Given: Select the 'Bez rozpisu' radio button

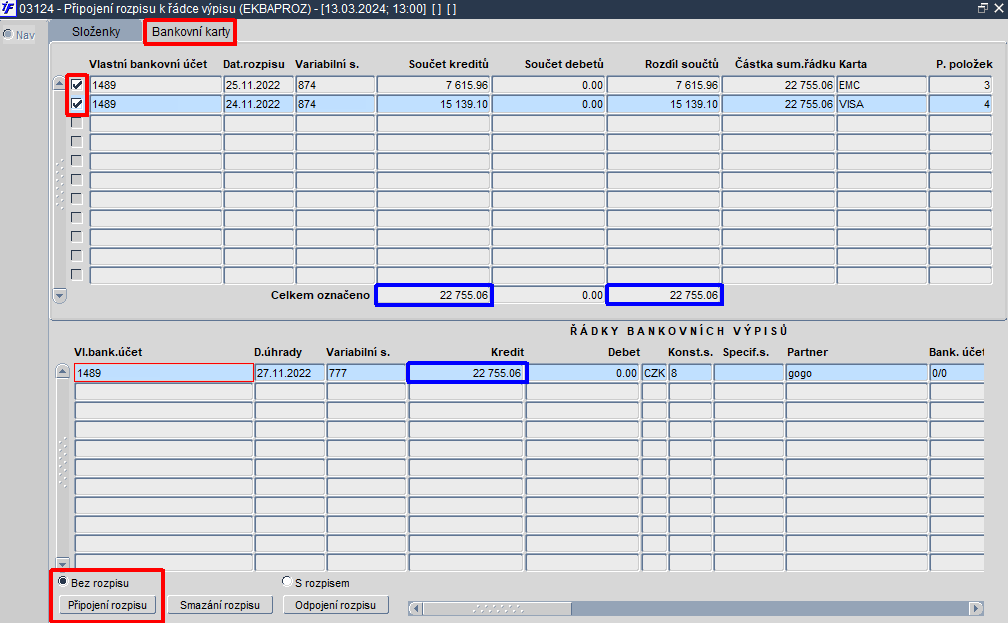Looking at the screenshot, I should click(62, 581).
